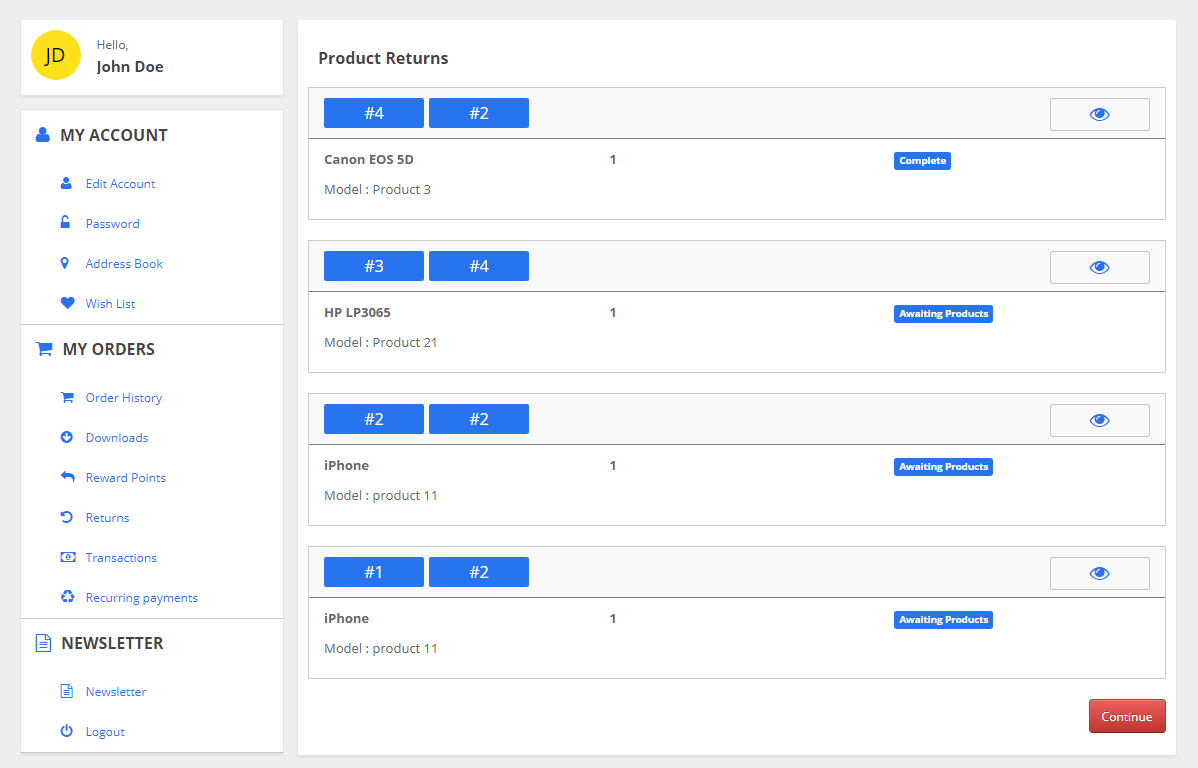
Task: Open the Wish List link
Action: [x=110, y=303]
